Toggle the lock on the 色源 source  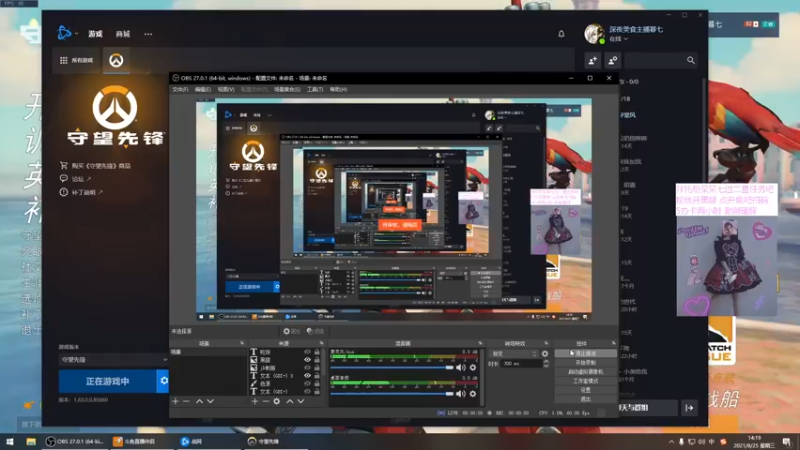coord(317,384)
